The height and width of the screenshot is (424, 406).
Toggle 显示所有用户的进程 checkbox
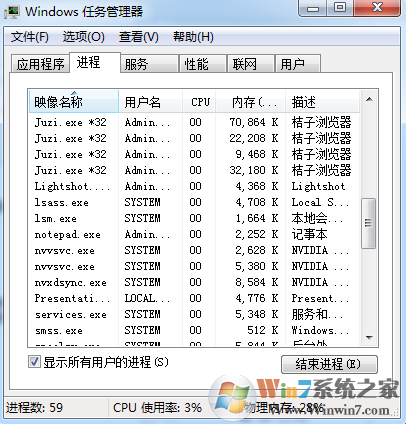(x=34, y=362)
